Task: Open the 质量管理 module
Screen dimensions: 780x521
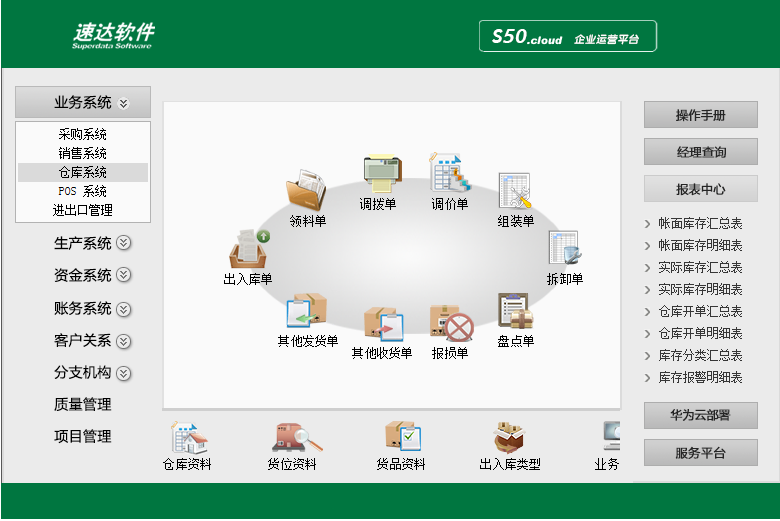Action: 83,405
